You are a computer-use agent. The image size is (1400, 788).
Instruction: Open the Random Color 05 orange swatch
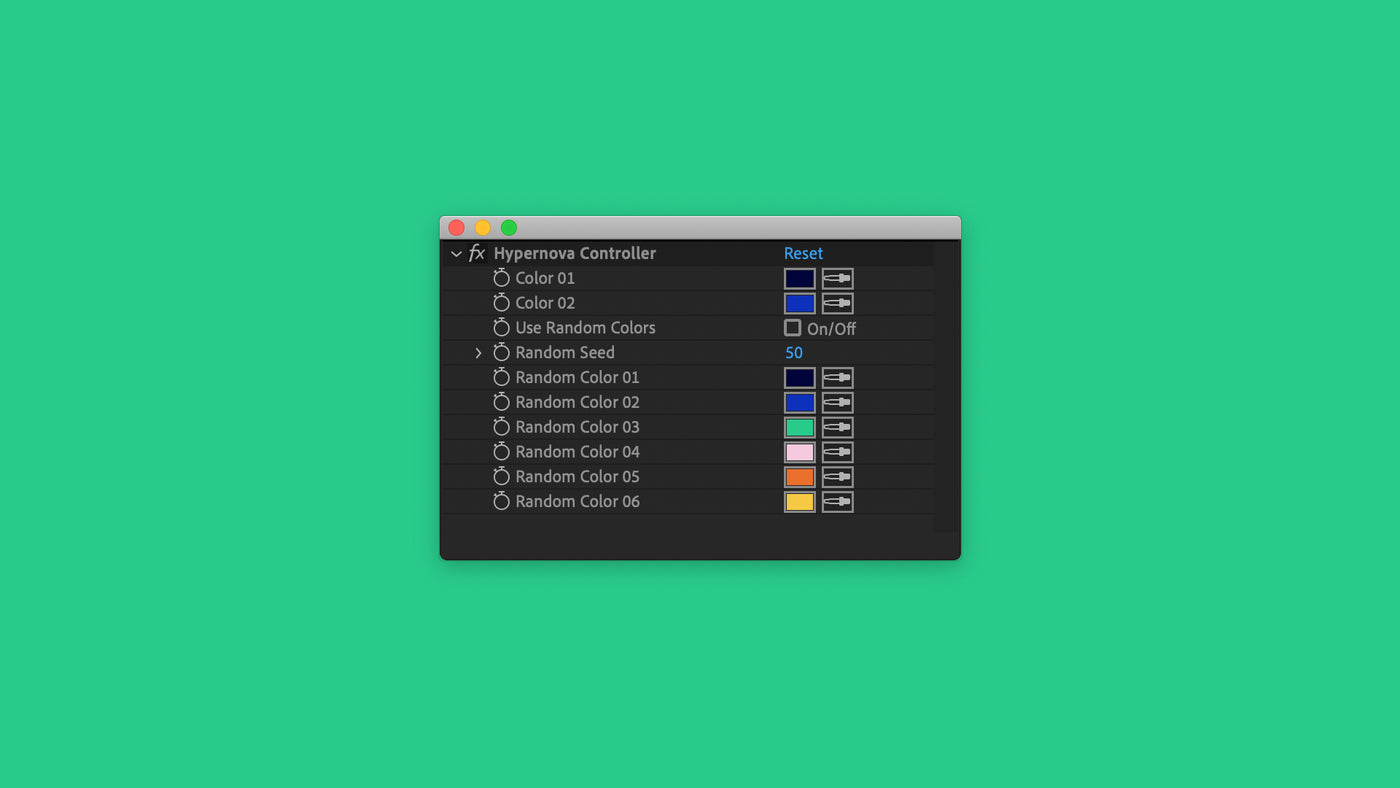(800, 477)
